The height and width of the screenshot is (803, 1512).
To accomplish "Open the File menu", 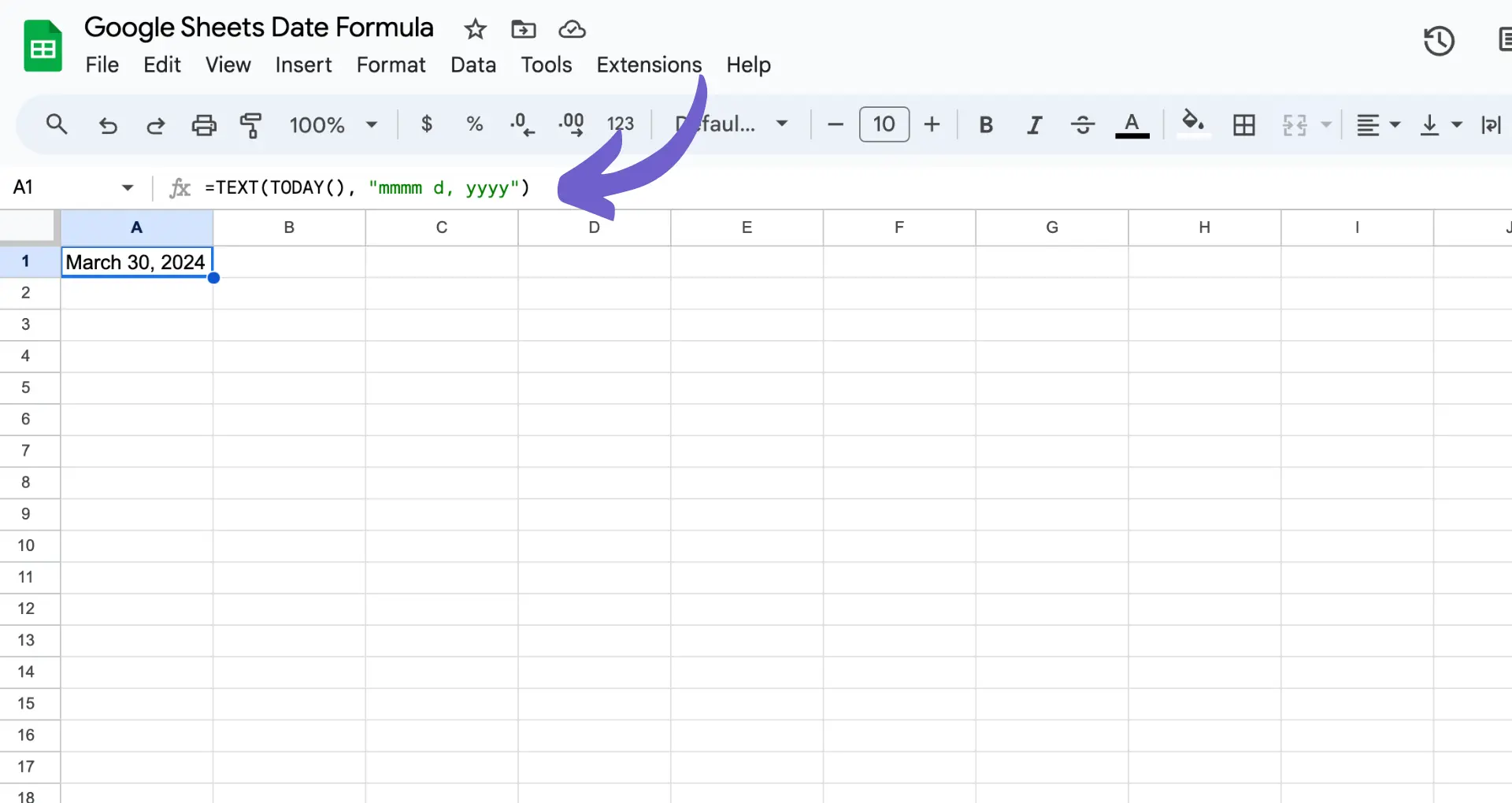I will pos(102,65).
